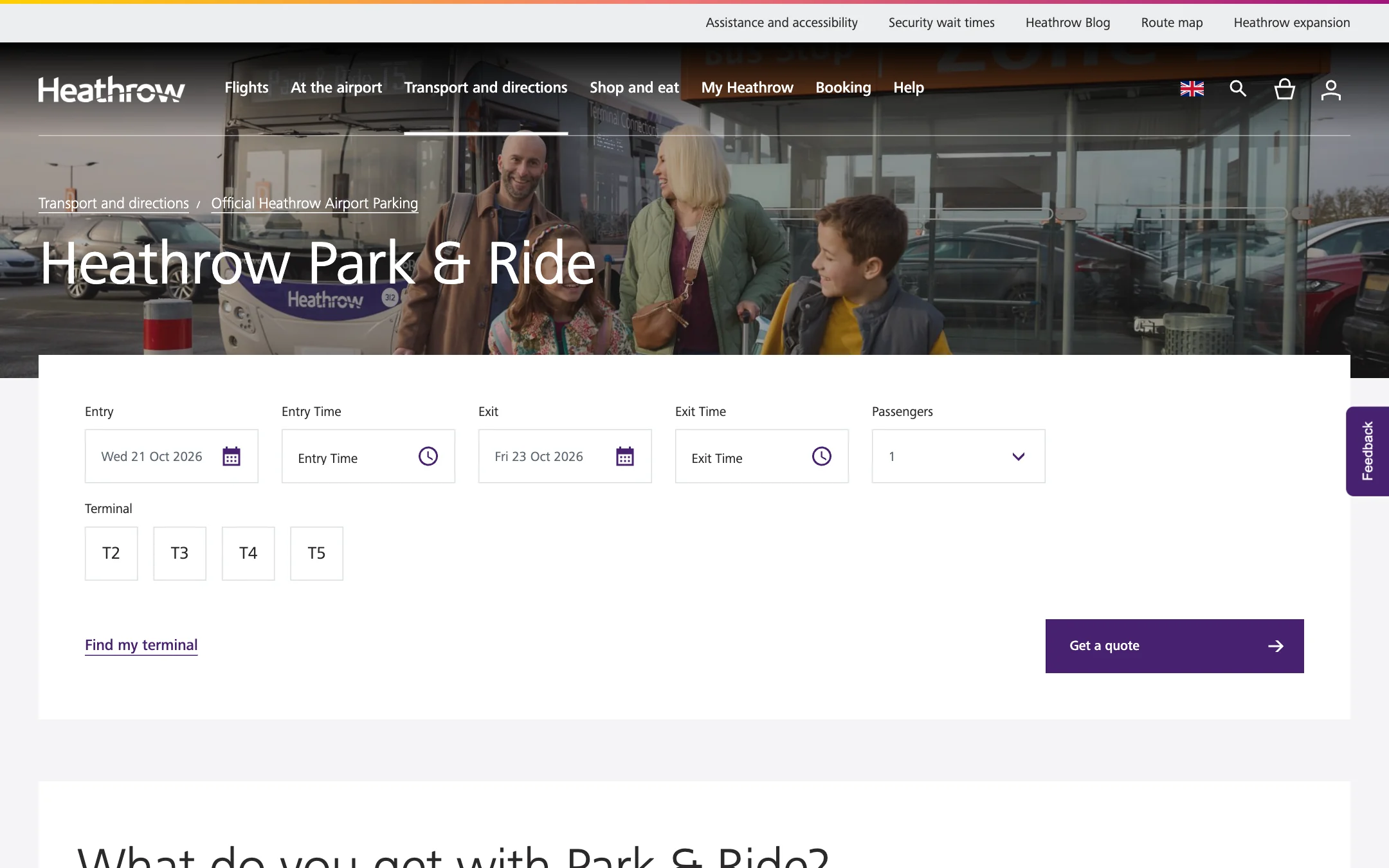1389x868 pixels.
Task: Click the Exit Time clock icon
Action: pyautogui.click(x=822, y=456)
